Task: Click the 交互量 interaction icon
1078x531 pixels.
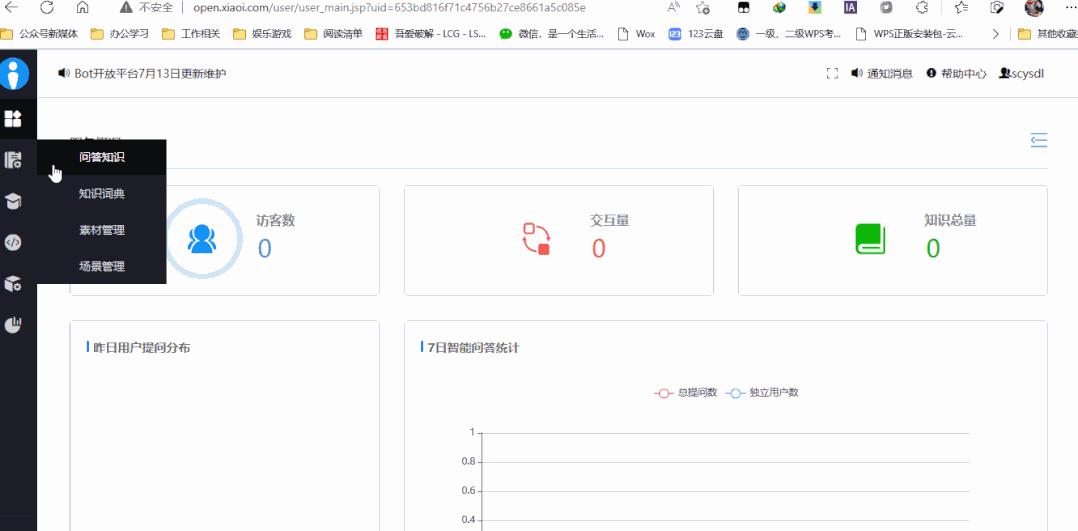Action: [536, 239]
